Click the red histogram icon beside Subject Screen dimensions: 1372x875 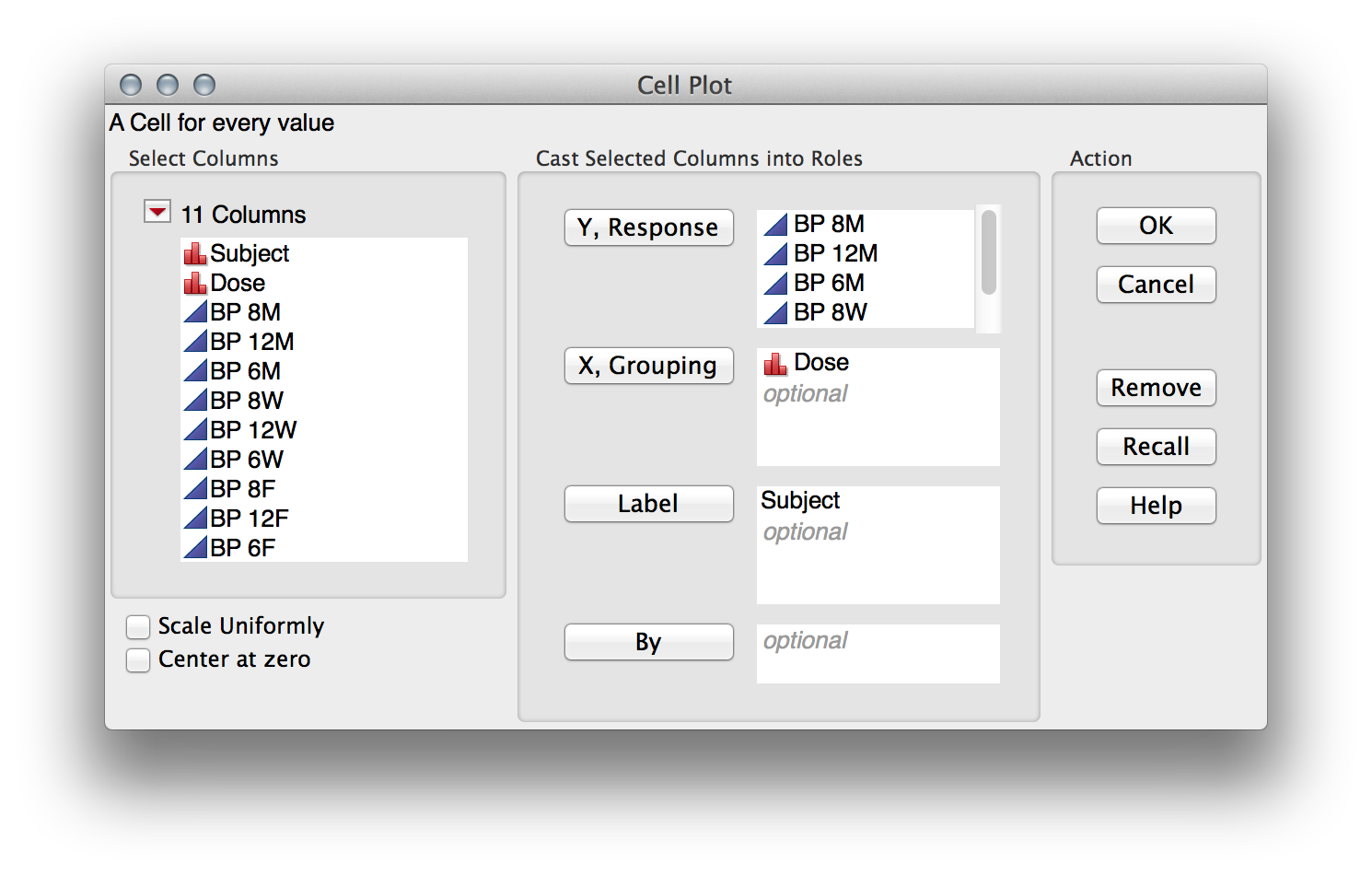coord(194,252)
